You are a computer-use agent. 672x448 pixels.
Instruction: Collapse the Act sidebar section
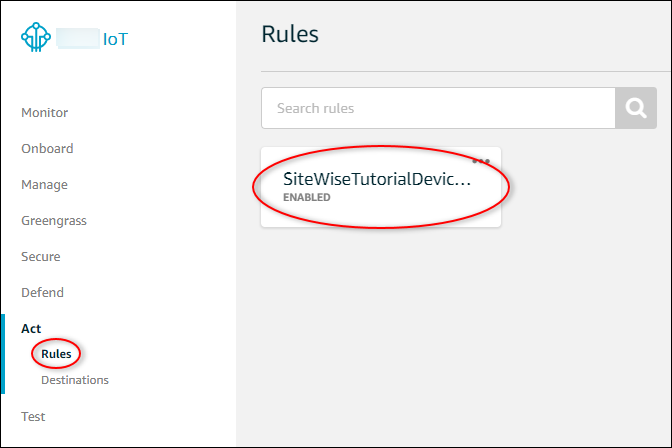pos(31,329)
